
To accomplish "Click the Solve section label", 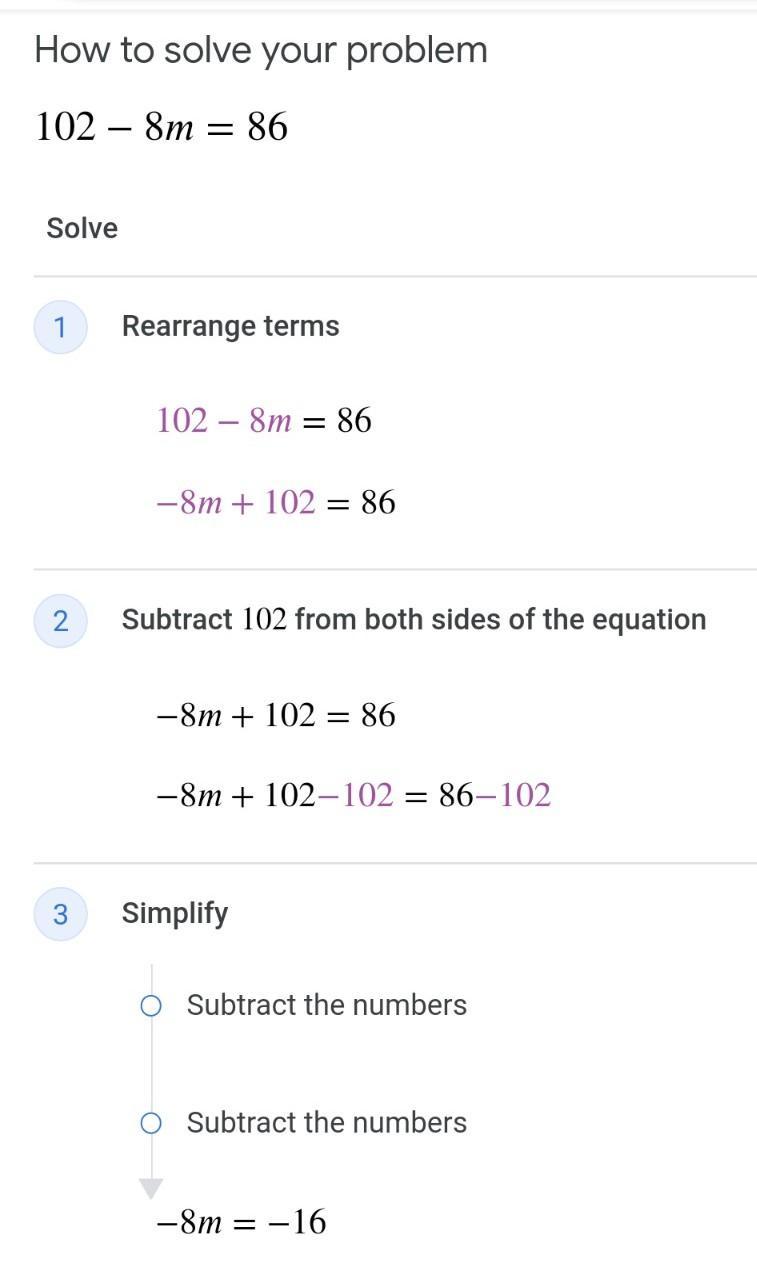I will (82, 228).
